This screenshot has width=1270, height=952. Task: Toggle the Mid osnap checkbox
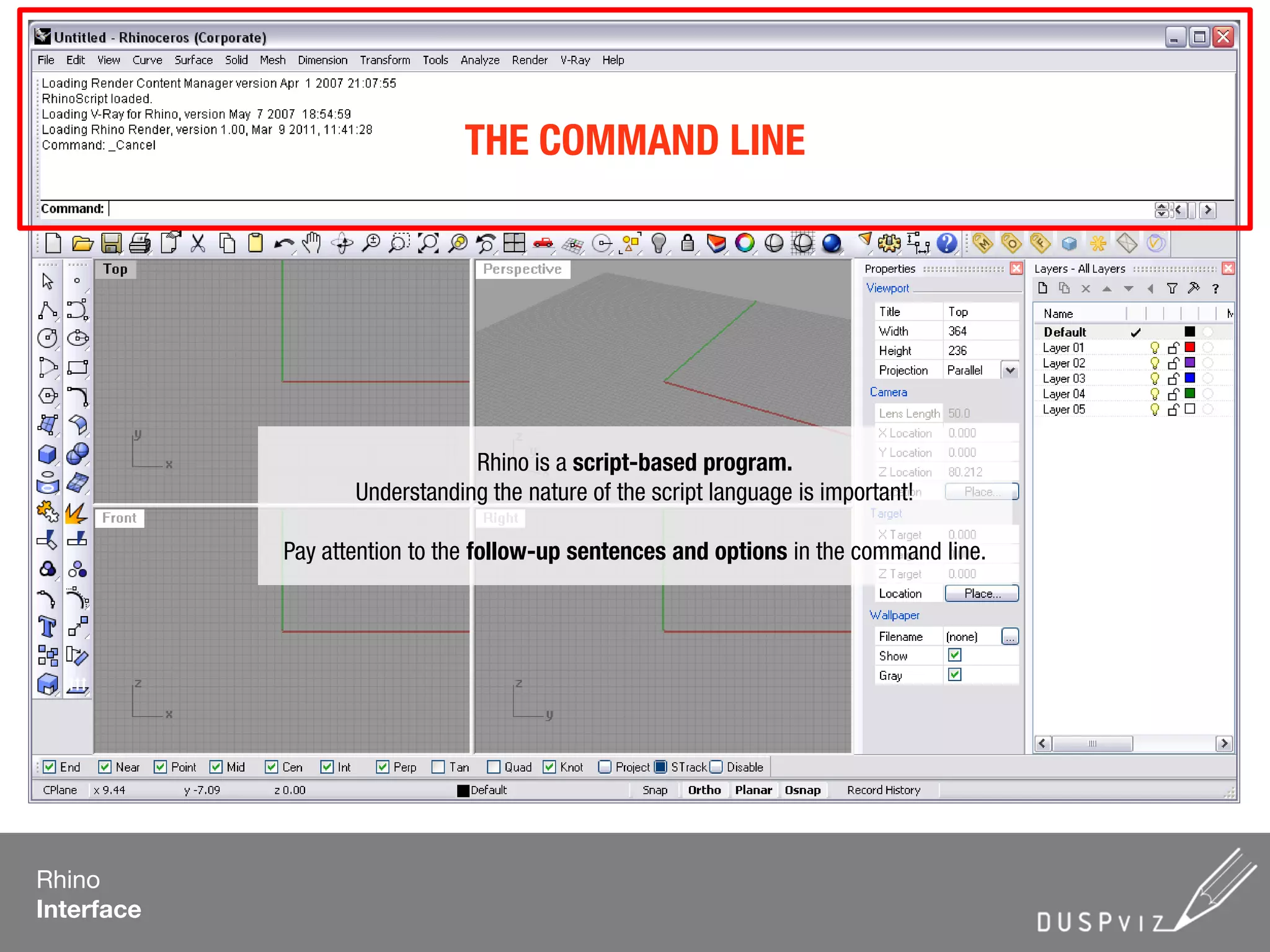tap(216, 767)
